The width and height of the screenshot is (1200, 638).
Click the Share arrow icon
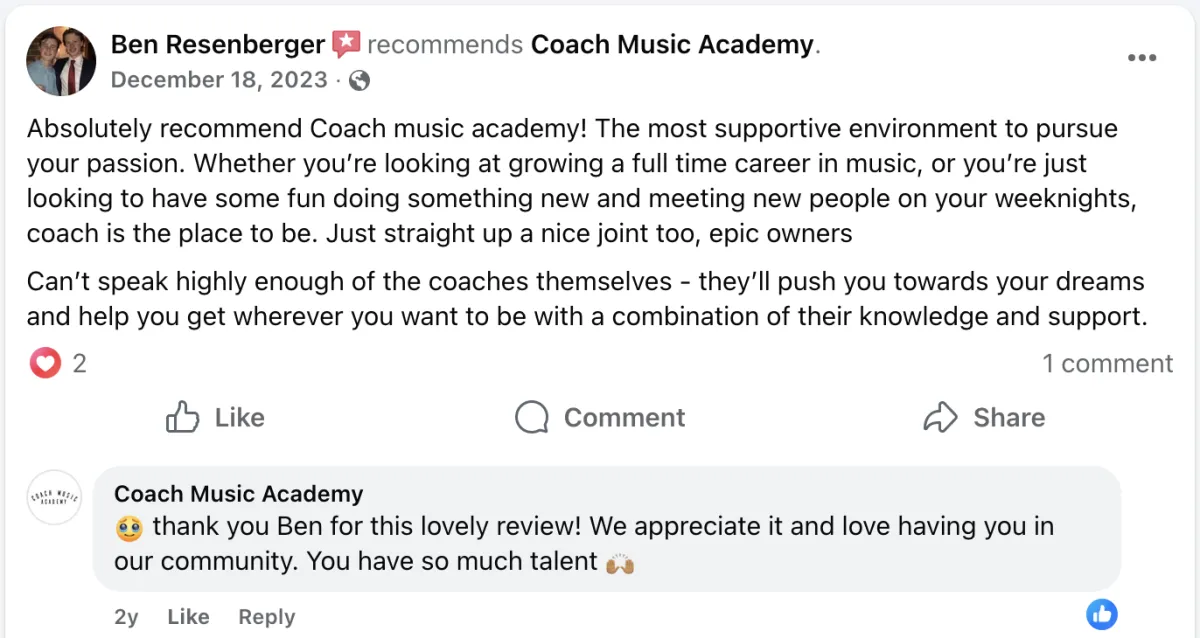click(941, 417)
